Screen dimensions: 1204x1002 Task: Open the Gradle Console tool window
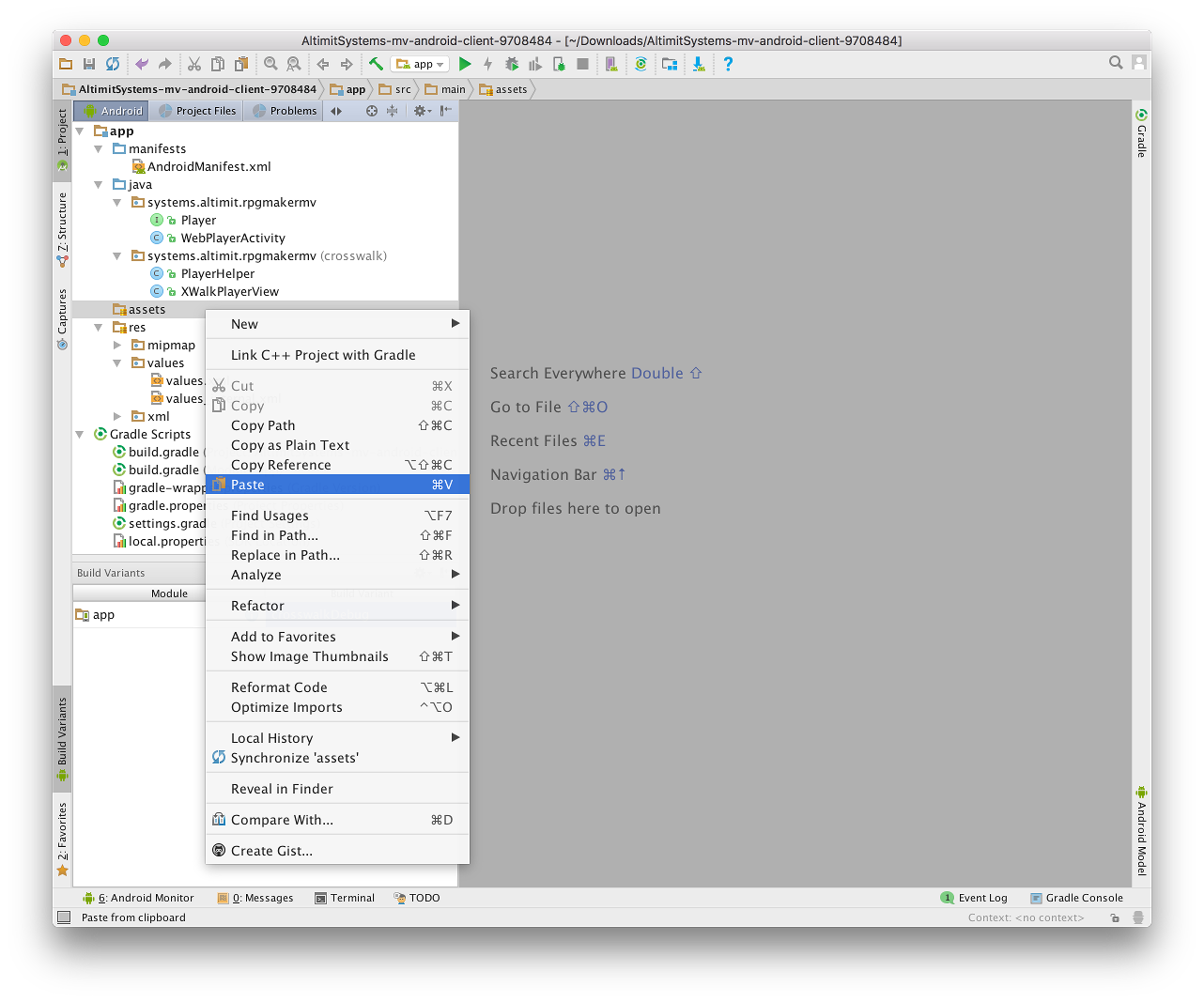(x=1076, y=899)
